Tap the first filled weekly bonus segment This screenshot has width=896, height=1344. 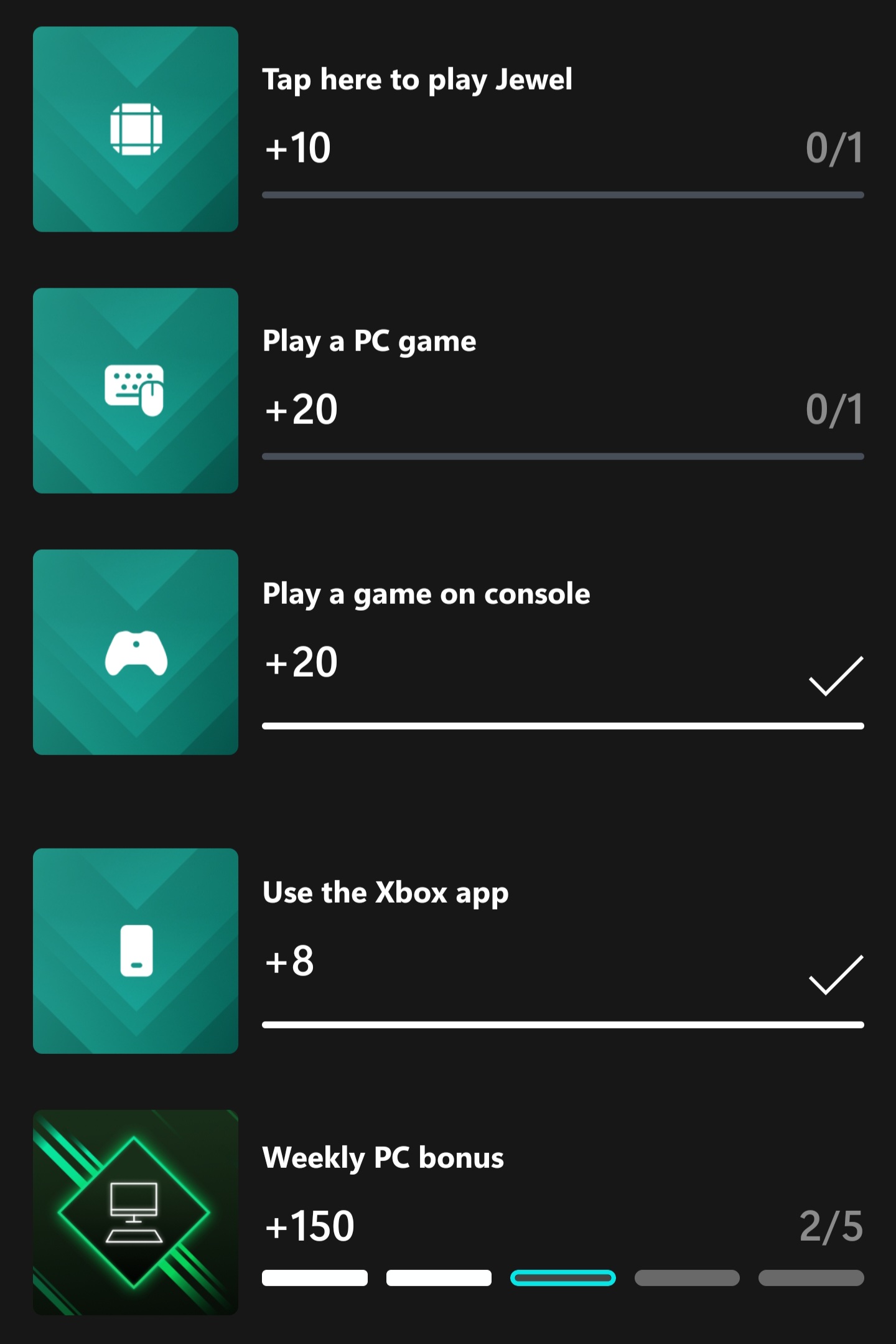(315, 1278)
